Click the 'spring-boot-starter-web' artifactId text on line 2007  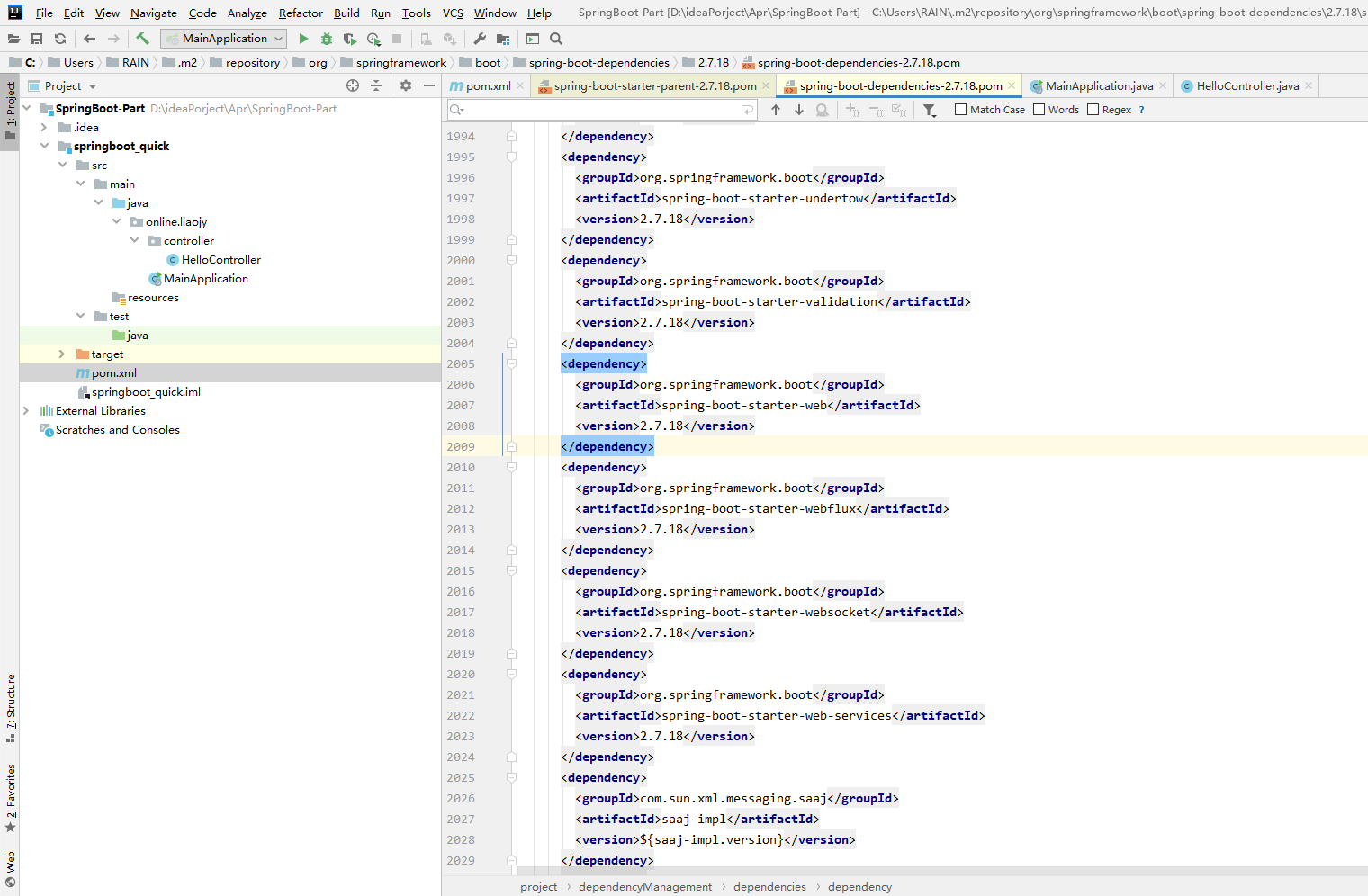click(743, 405)
